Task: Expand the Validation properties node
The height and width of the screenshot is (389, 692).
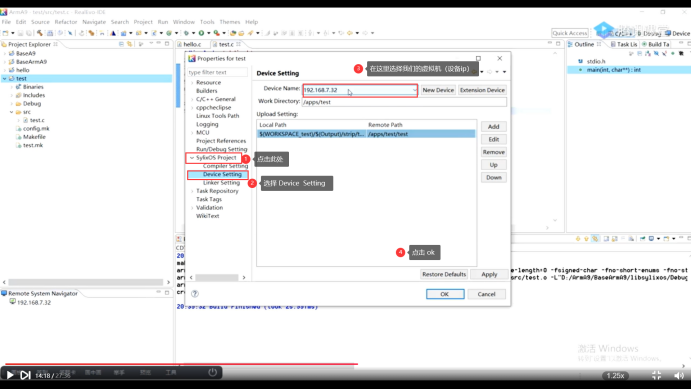Action: coord(192,208)
